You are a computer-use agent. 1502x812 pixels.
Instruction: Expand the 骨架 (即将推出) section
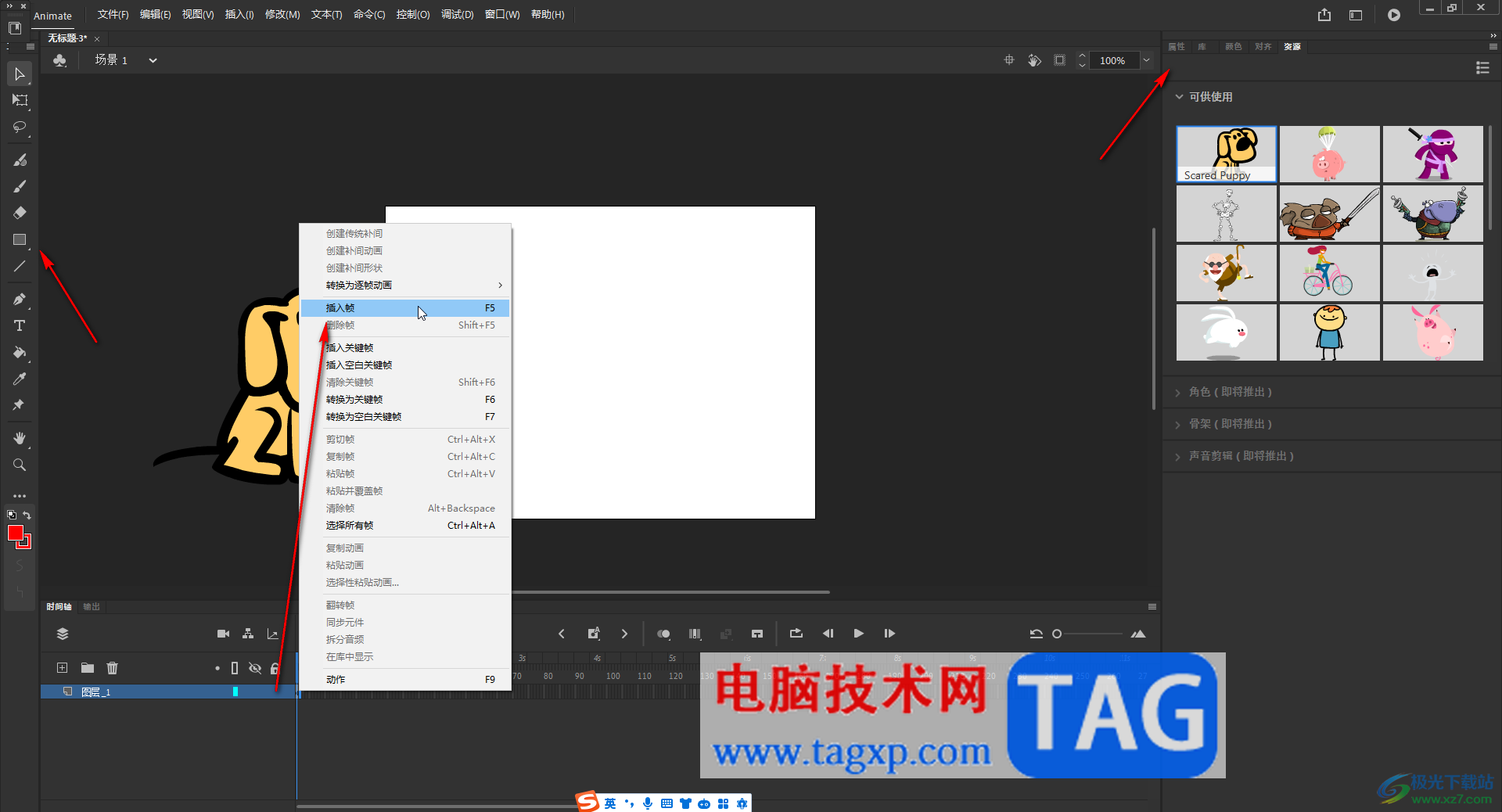click(1177, 425)
